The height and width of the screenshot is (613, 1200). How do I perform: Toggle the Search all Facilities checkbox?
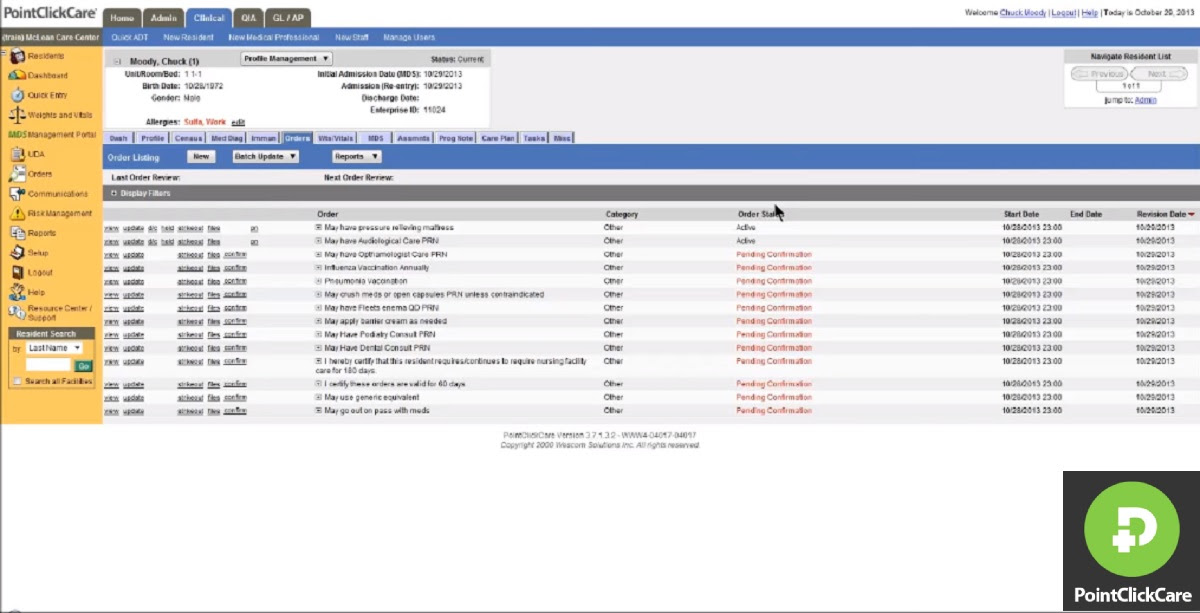[x=16, y=382]
